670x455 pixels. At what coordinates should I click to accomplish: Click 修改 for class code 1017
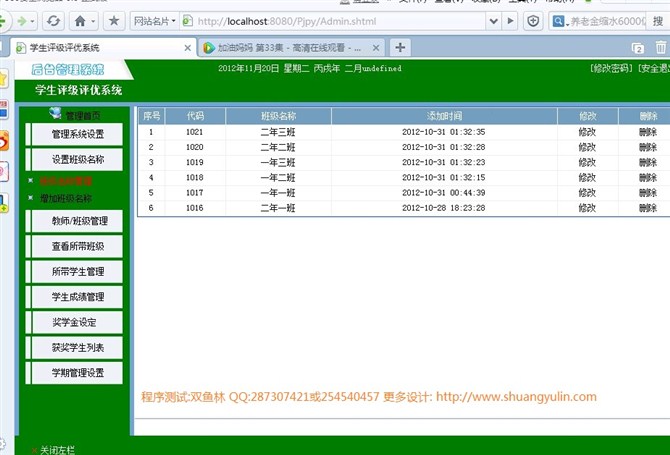coord(587,193)
